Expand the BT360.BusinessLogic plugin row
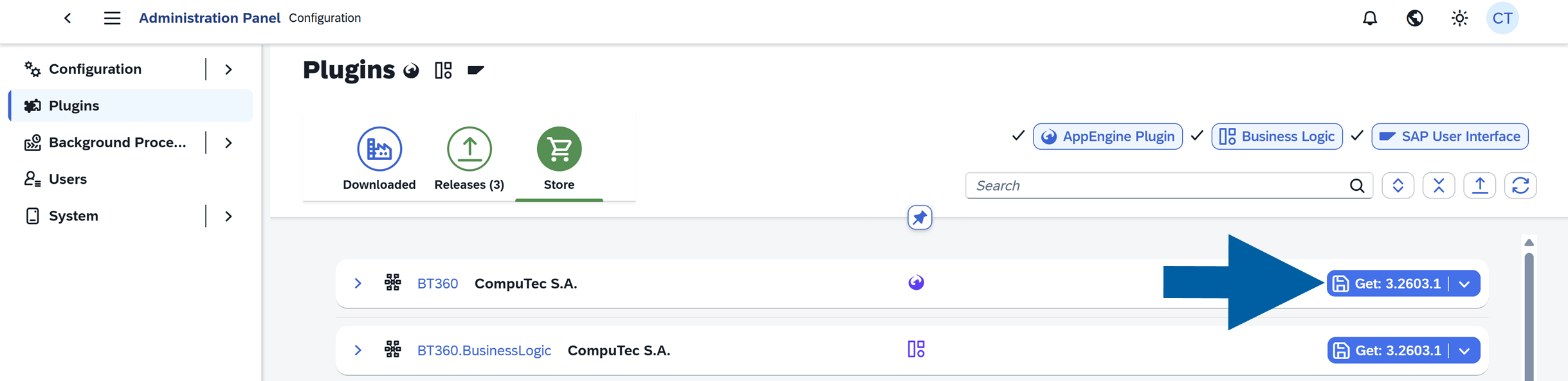Screen dimensions: 1568x381 [358, 350]
